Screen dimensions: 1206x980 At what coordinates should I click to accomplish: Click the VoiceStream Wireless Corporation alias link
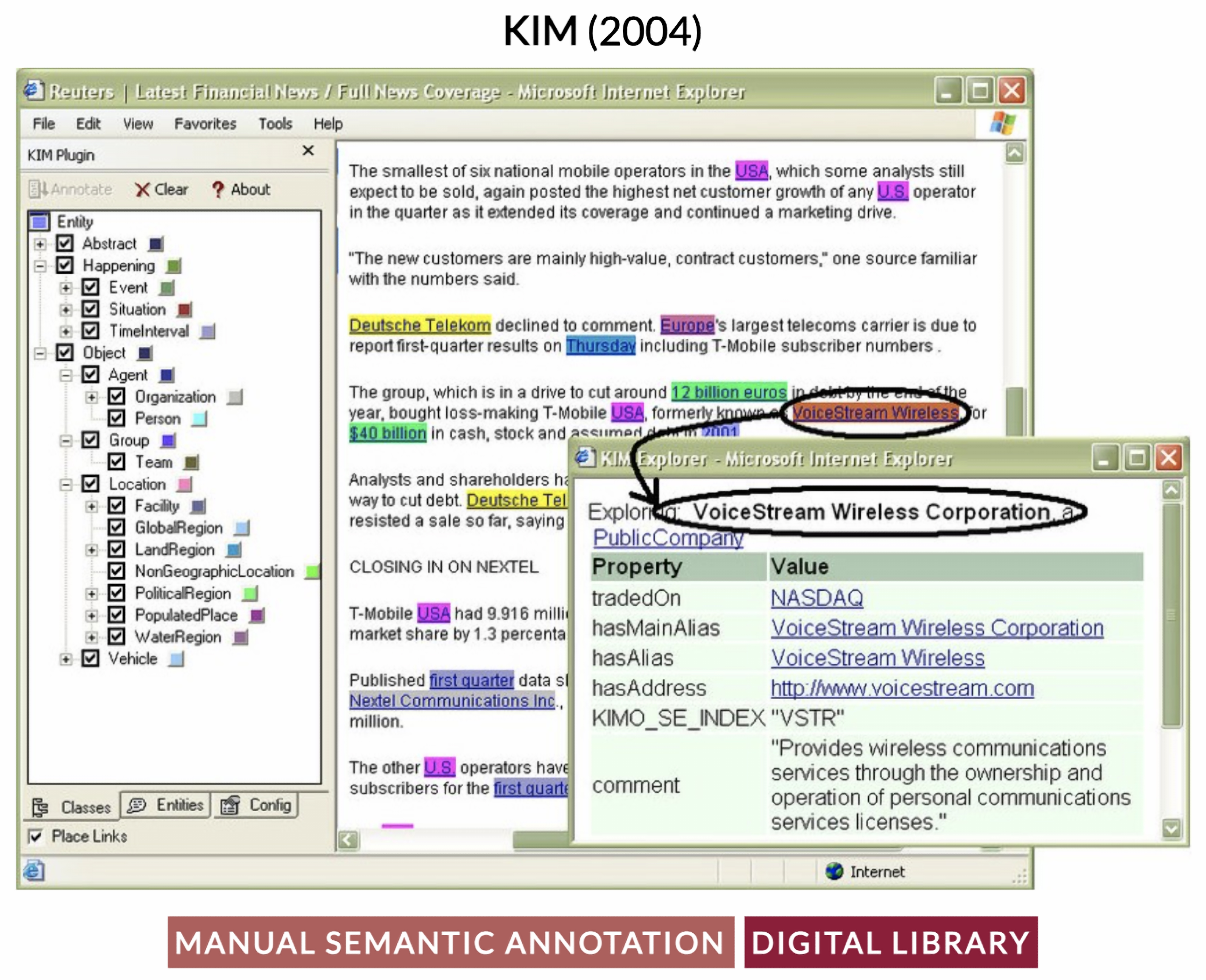pyautogui.click(x=937, y=628)
